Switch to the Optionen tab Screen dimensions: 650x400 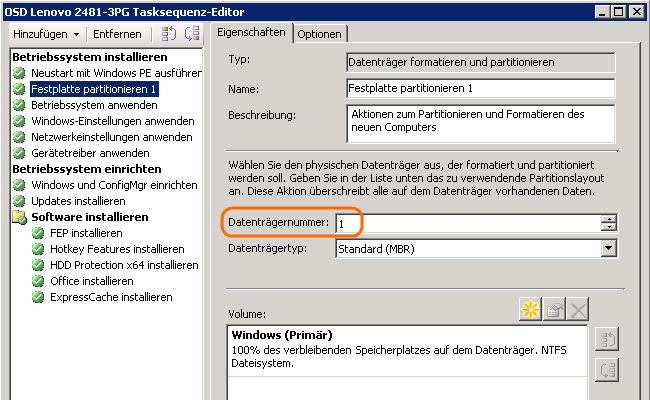coord(319,34)
